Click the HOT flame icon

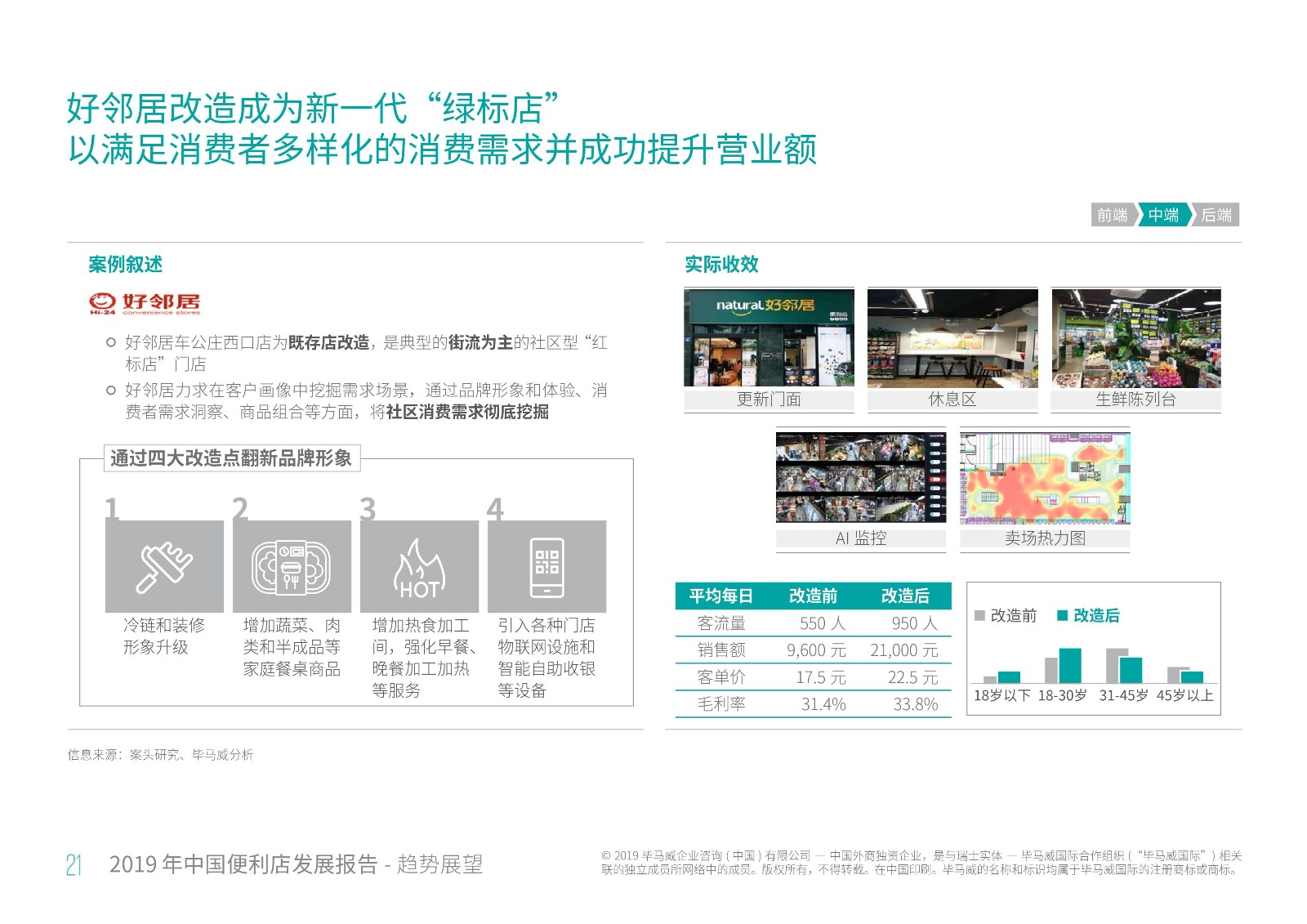tap(419, 569)
